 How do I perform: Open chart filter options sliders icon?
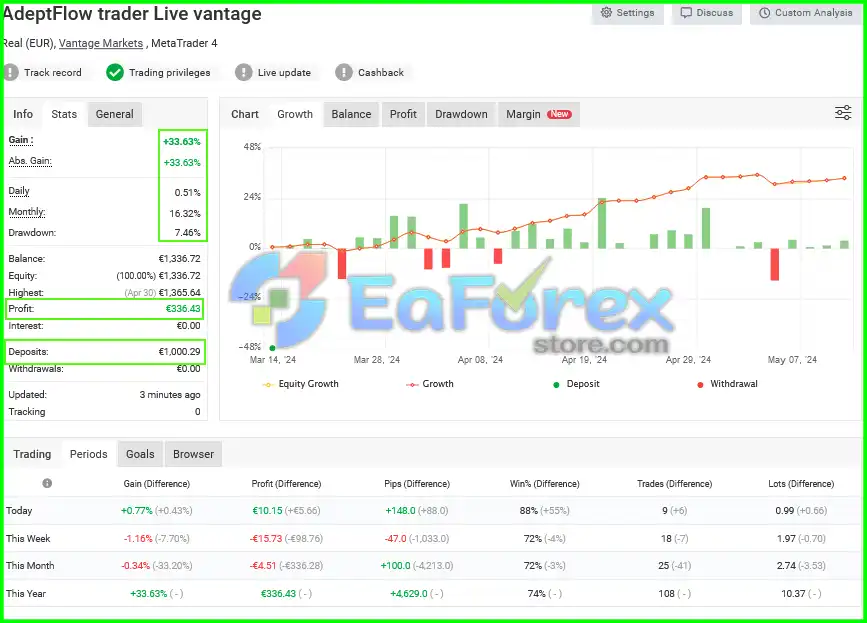click(843, 113)
